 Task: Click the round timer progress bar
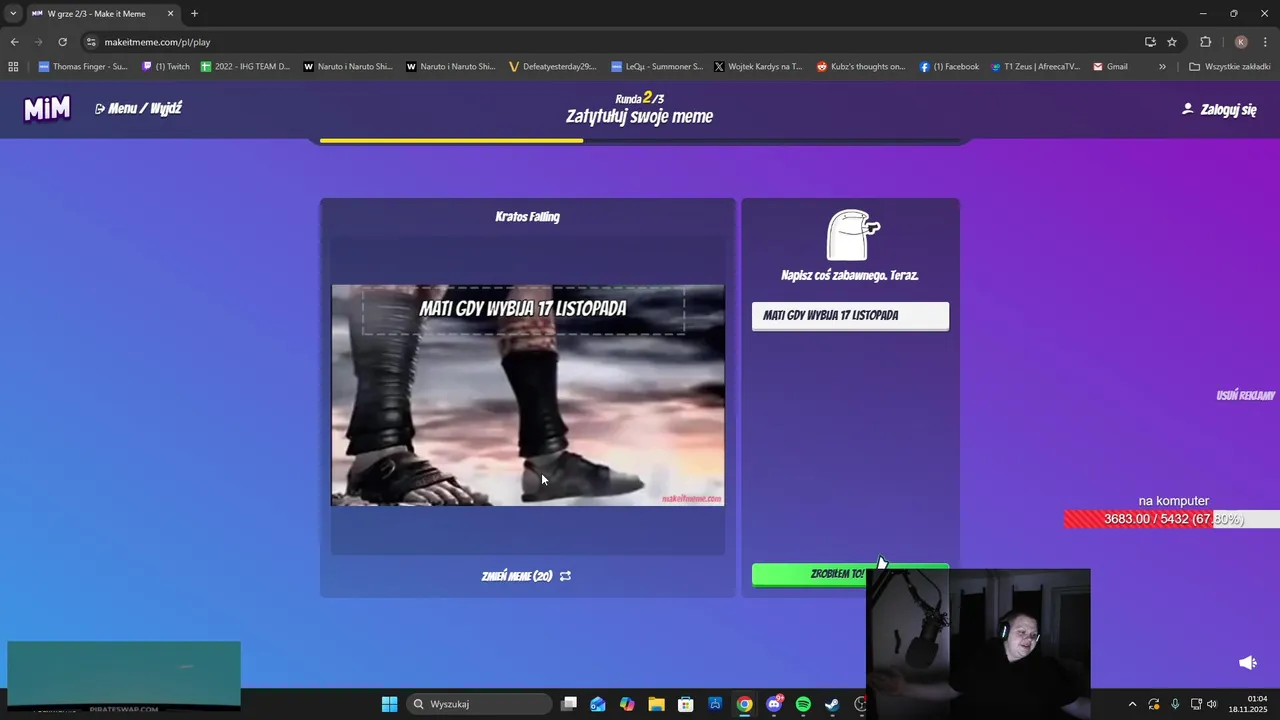click(x=640, y=141)
